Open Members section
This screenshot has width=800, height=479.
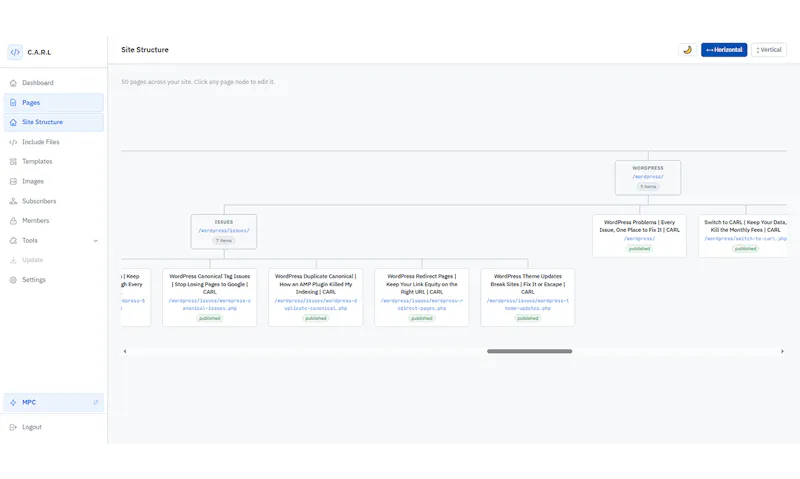[54, 221]
